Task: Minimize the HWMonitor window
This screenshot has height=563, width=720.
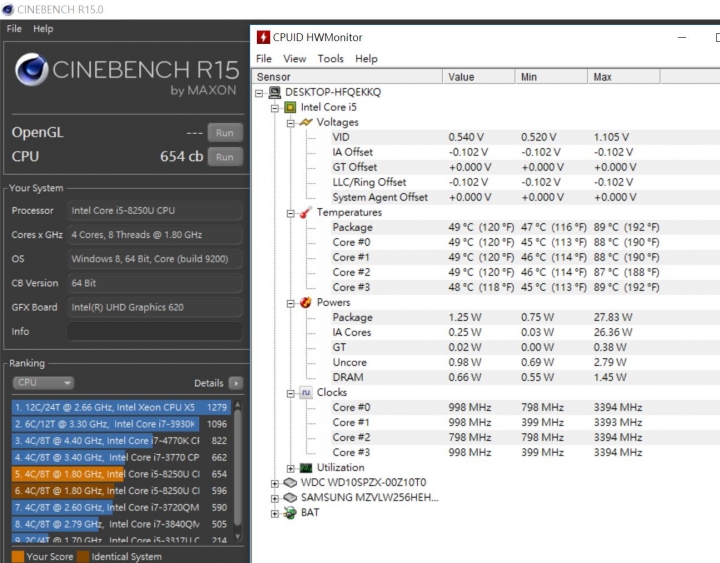Action: (682, 38)
